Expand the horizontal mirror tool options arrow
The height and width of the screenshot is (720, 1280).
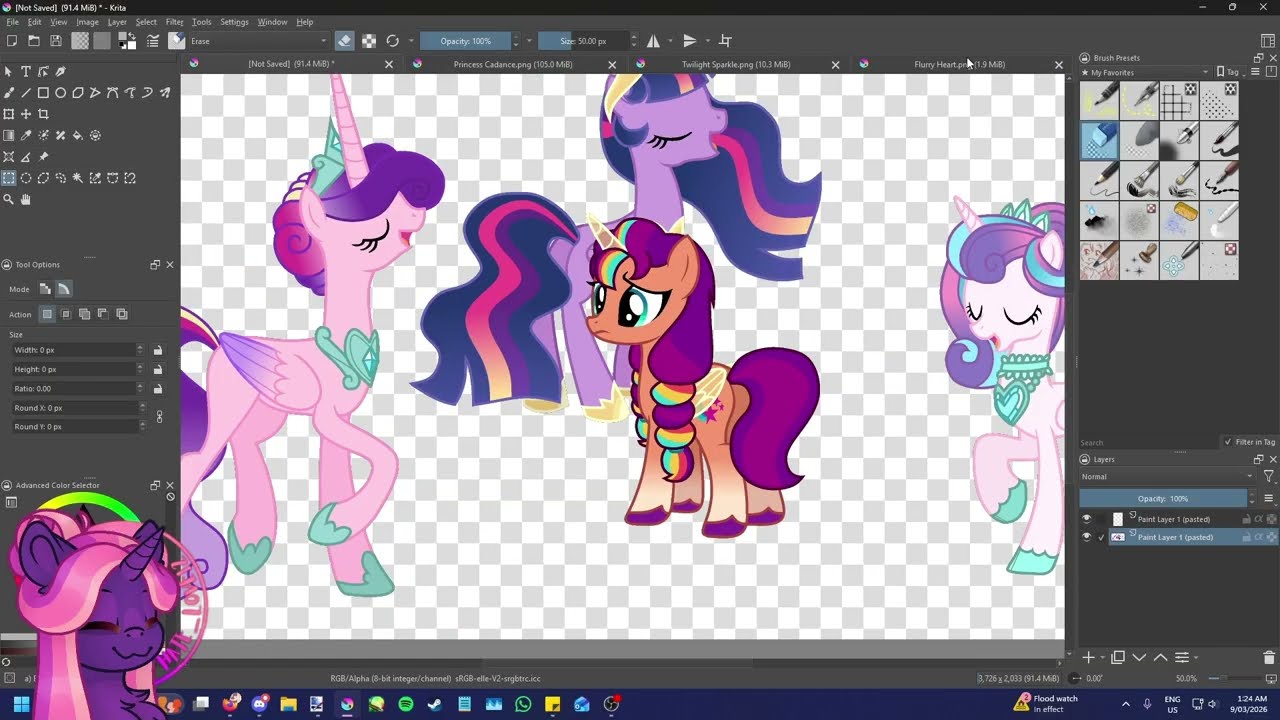pos(670,41)
